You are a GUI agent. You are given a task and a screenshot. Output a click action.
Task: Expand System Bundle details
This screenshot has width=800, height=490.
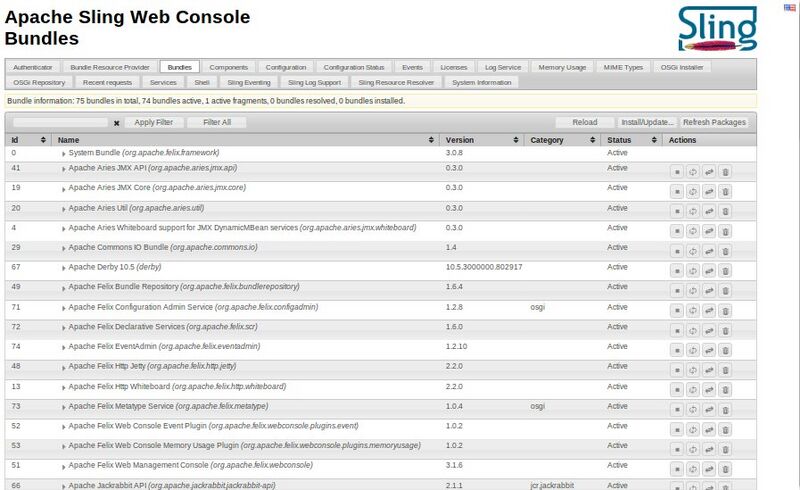point(63,153)
